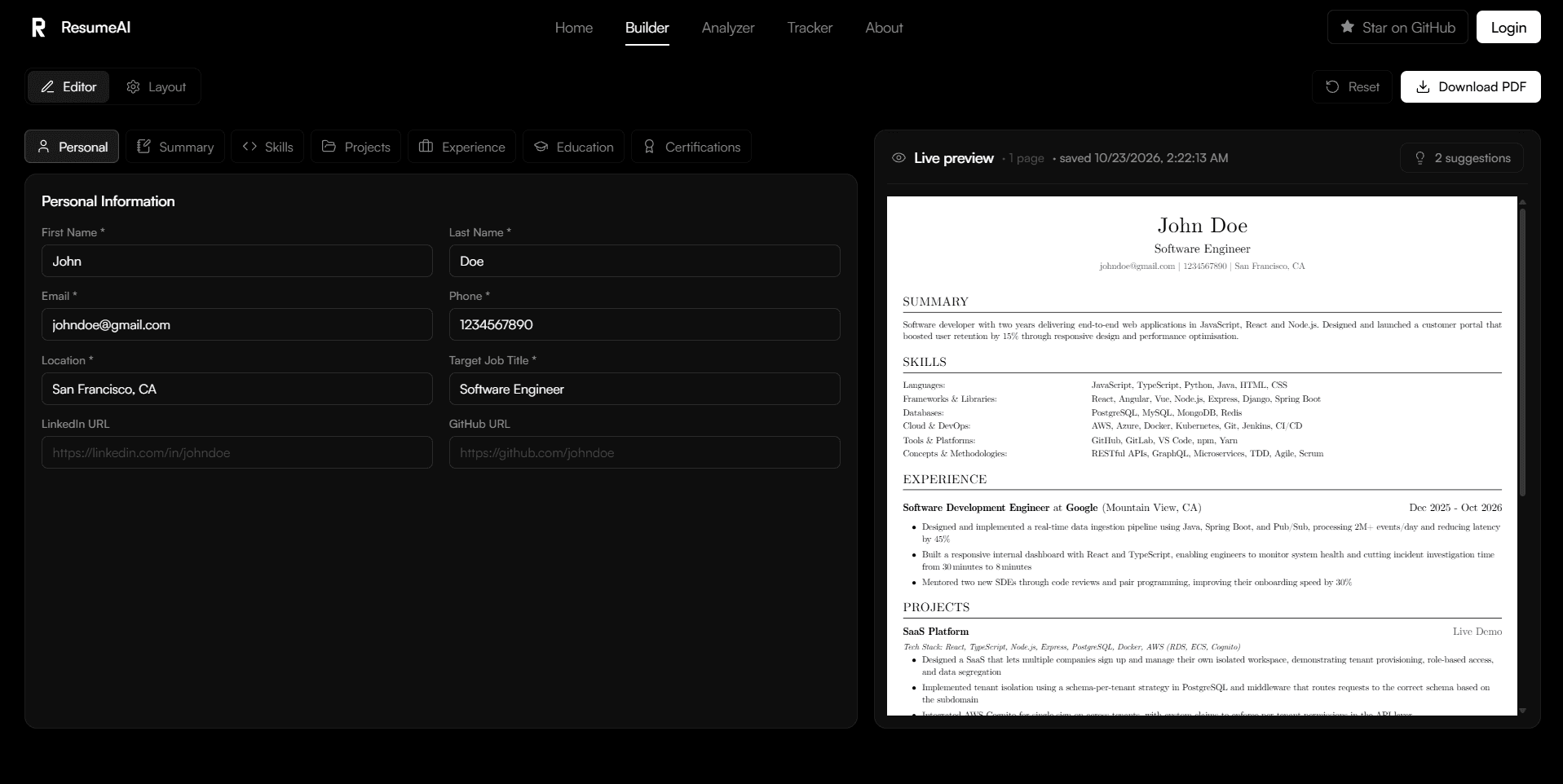Click the graduation cap Education icon
Screen dimensions: 1563x784
(x=541, y=147)
